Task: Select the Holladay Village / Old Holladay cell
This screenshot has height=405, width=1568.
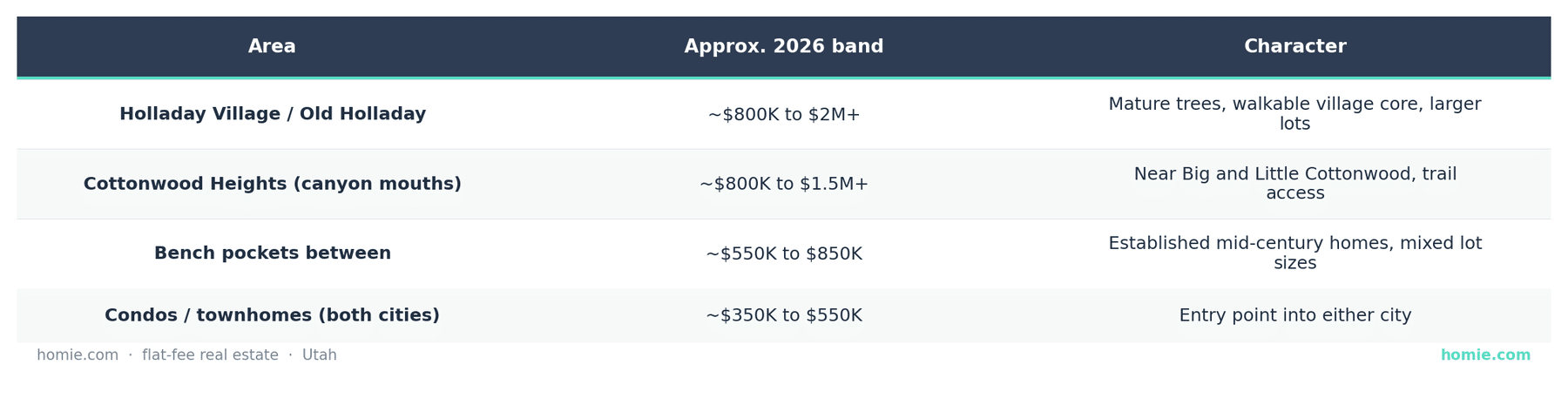Action: 273,114
